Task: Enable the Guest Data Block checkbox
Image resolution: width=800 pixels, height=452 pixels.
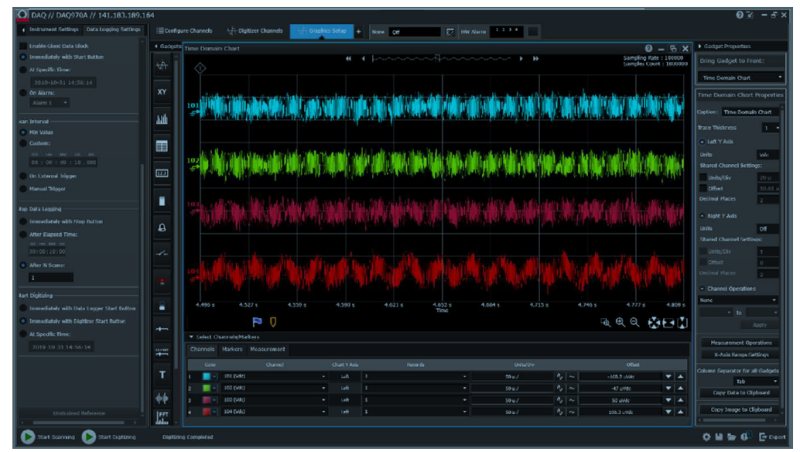Action: click(x=23, y=46)
